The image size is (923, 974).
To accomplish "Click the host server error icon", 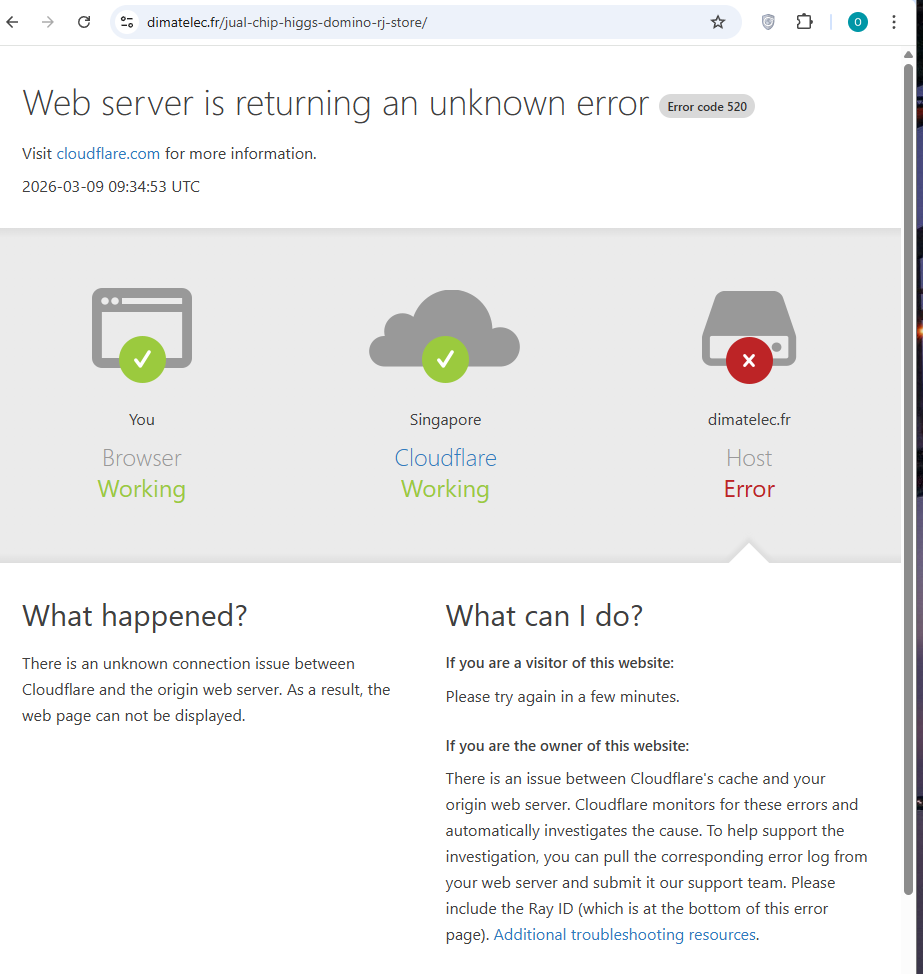I will pyautogui.click(x=749, y=337).
